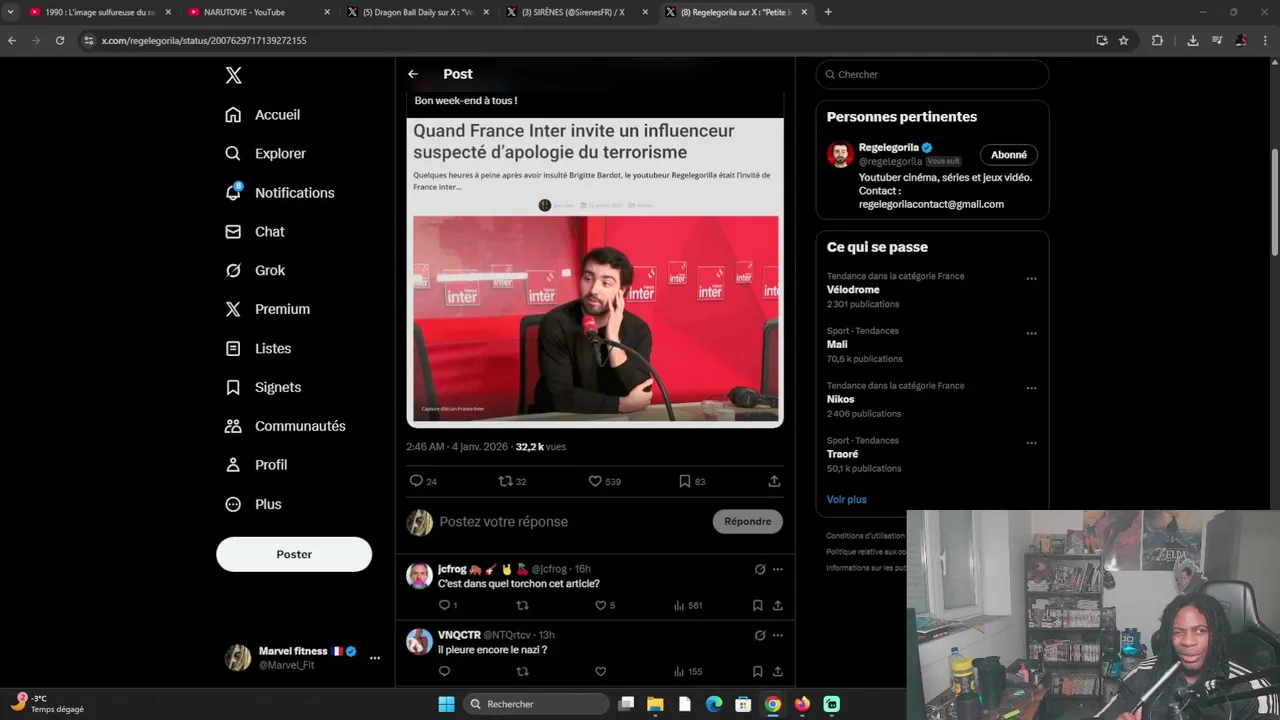Open the Nikos trending topic
Viewport: 1280px width, 720px height.
(x=932, y=399)
